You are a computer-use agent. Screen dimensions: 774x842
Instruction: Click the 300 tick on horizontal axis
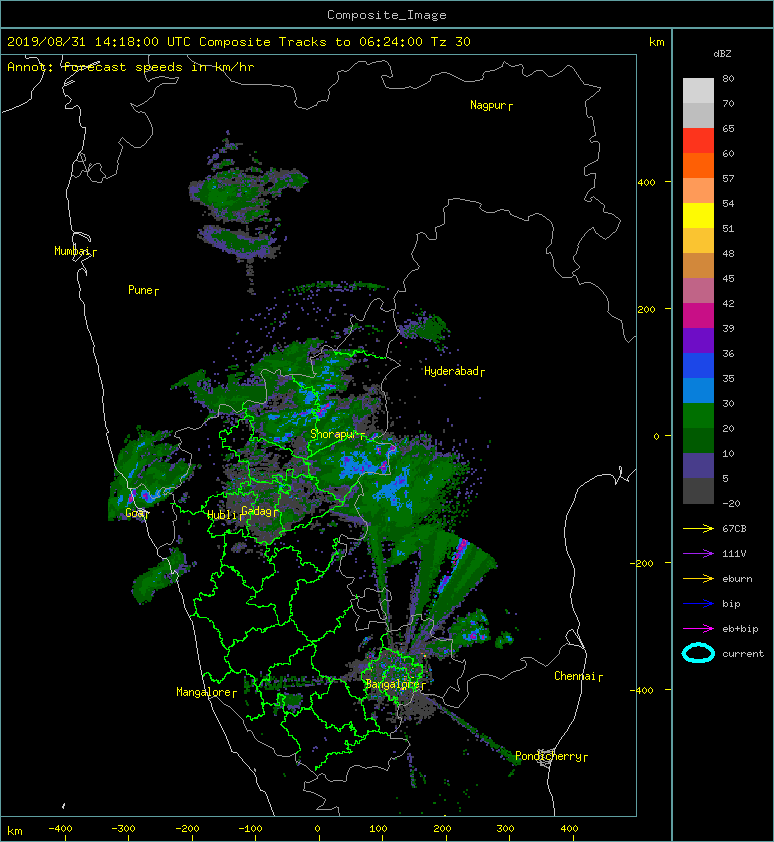(x=505, y=829)
